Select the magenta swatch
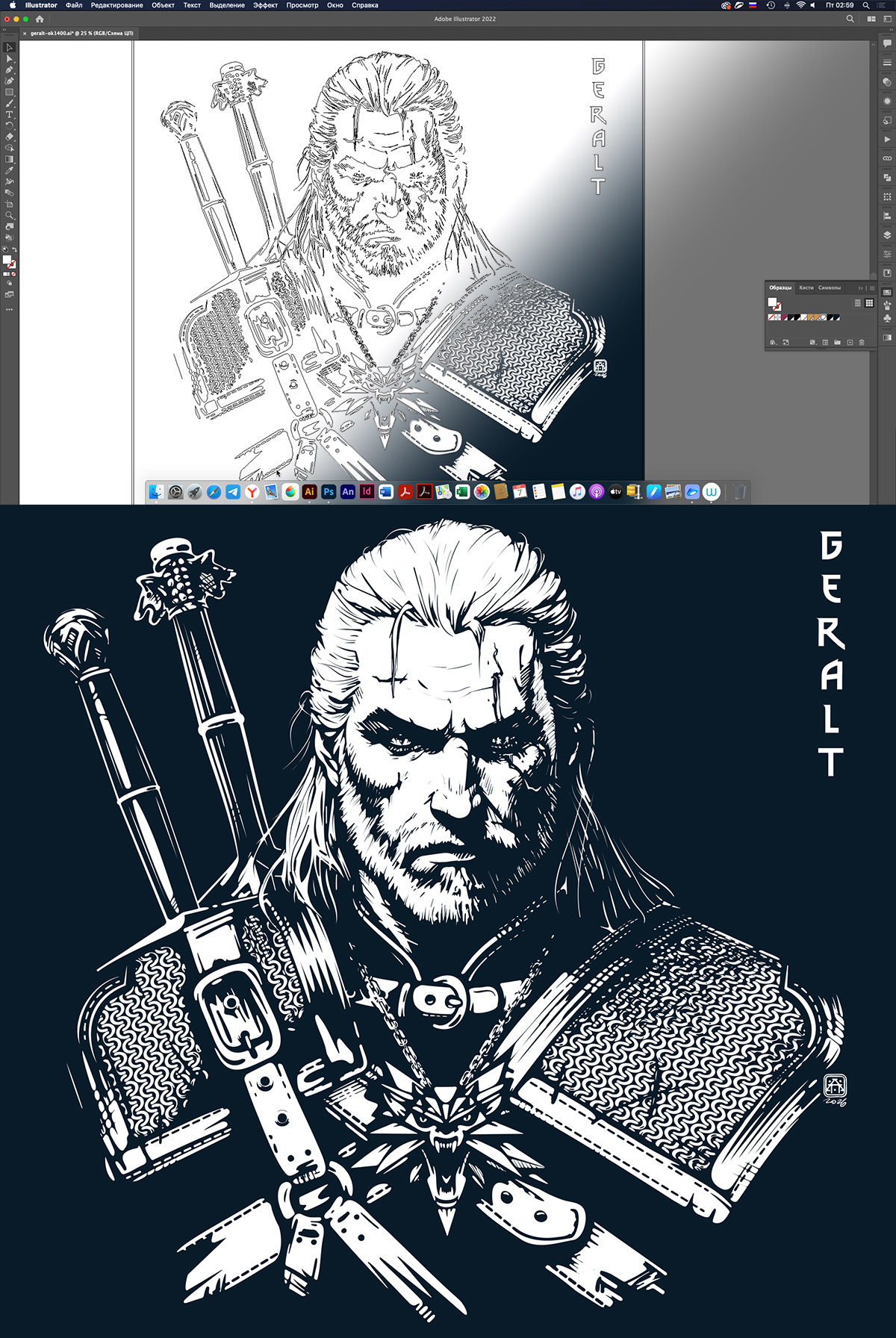Image resolution: width=896 pixels, height=1338 pixels. pos(784,317)
